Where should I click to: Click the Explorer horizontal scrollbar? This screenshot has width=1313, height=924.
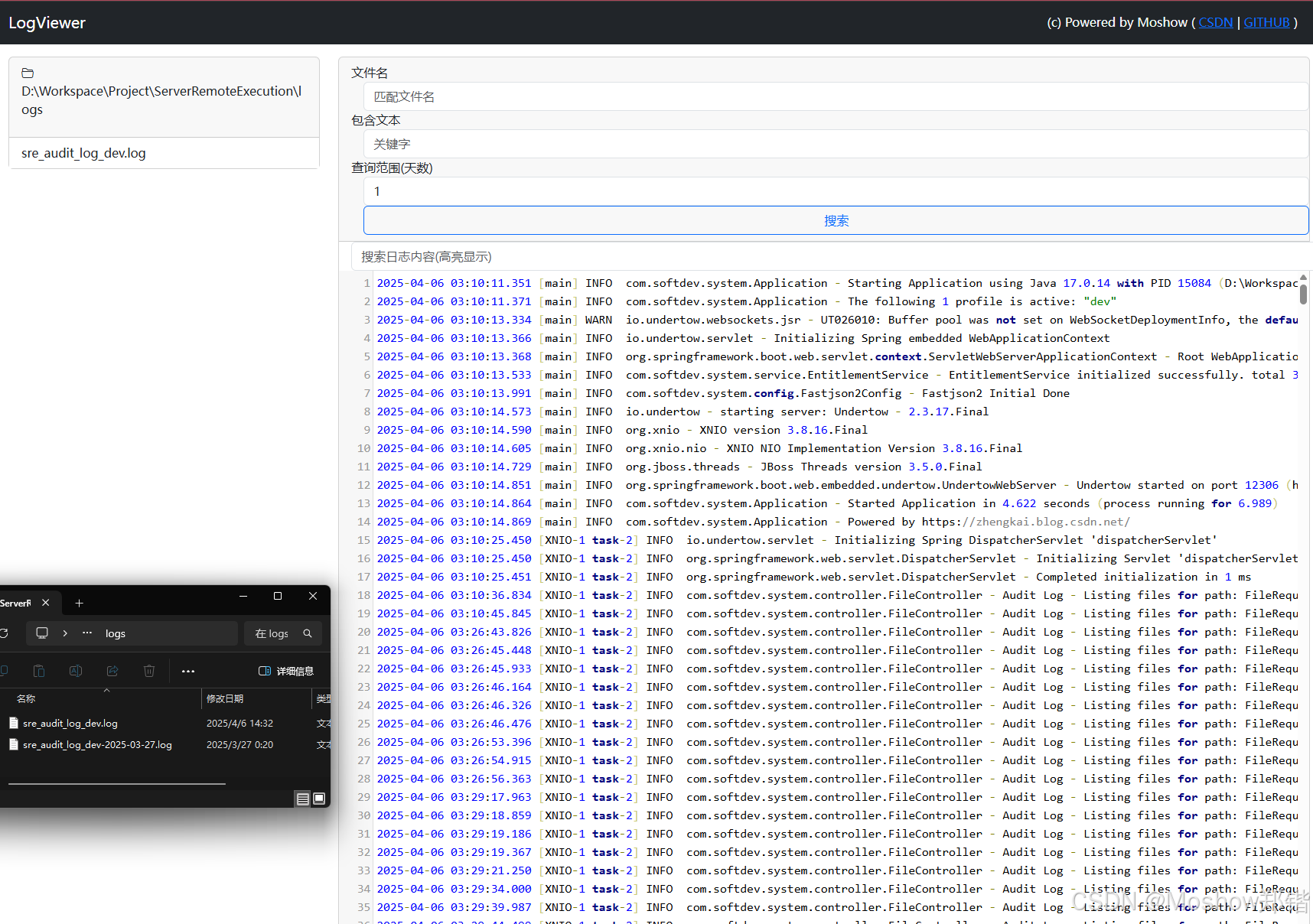(x=117, y=783)
